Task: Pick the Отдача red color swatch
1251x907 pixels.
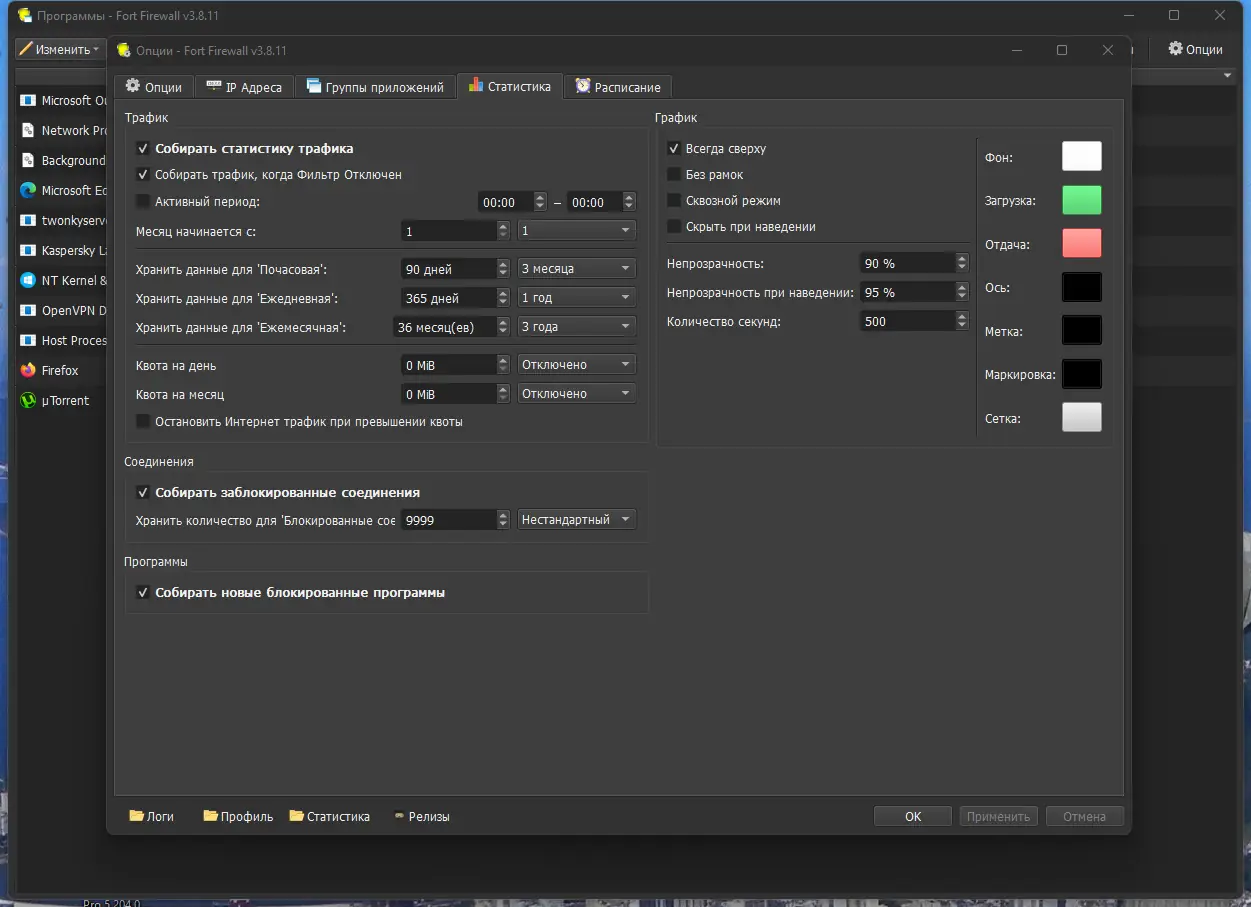Action: tap(1081, 243)
